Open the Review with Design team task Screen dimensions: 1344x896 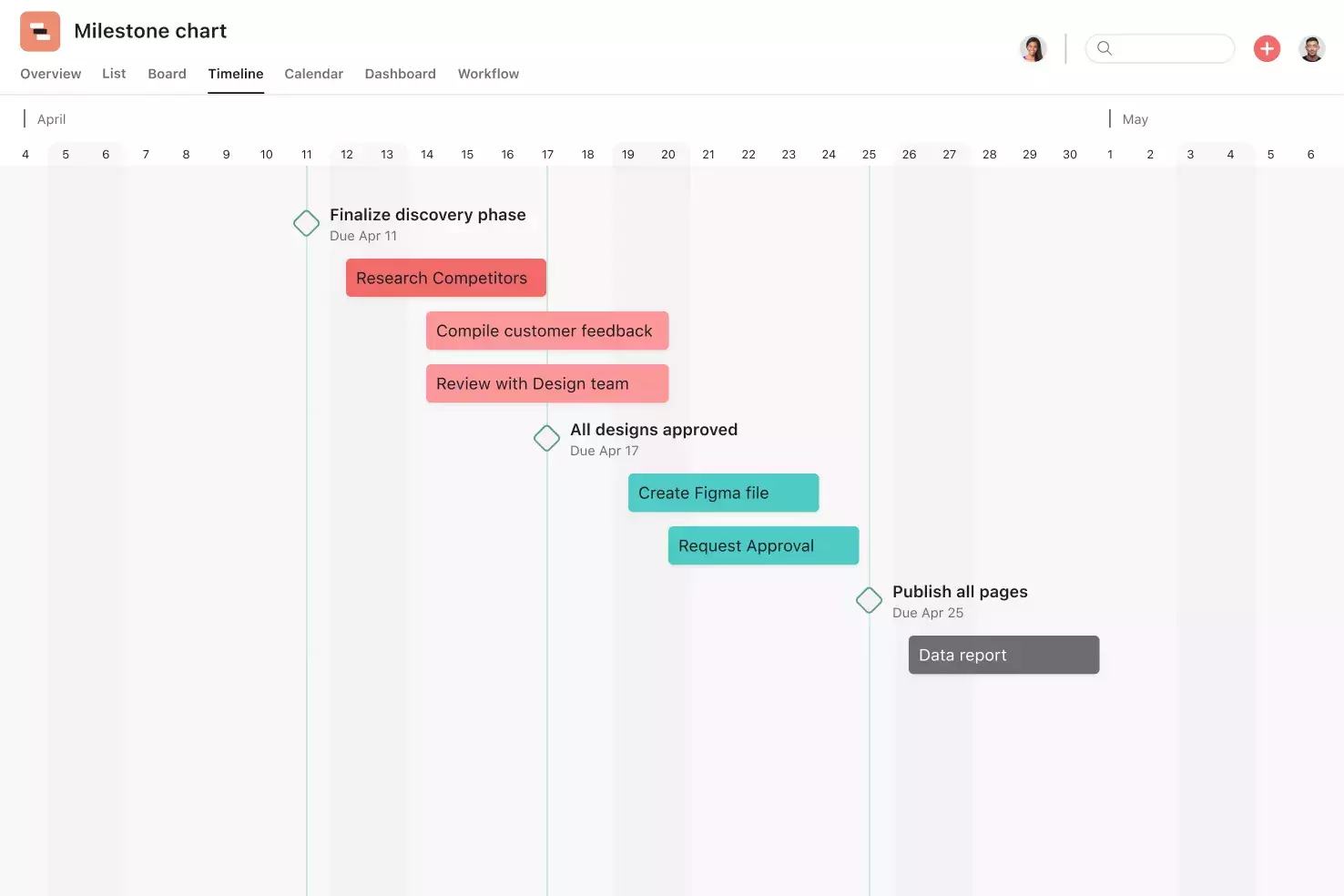click(546, 383)
